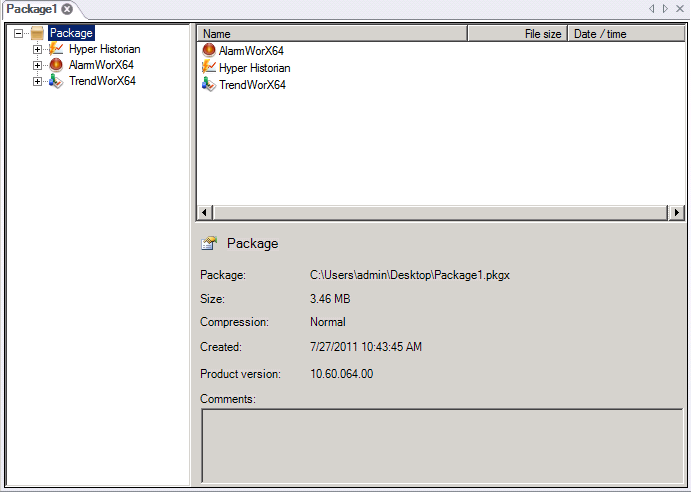
Task: Close the Package1 tab
Action: point(67,9)
